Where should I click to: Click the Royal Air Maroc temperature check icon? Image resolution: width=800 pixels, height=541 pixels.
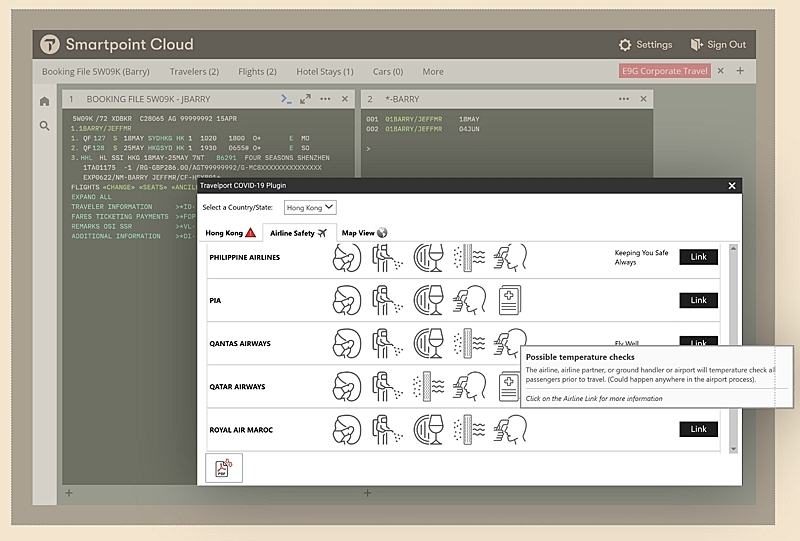pyautogui.click(x=510, y=429)
